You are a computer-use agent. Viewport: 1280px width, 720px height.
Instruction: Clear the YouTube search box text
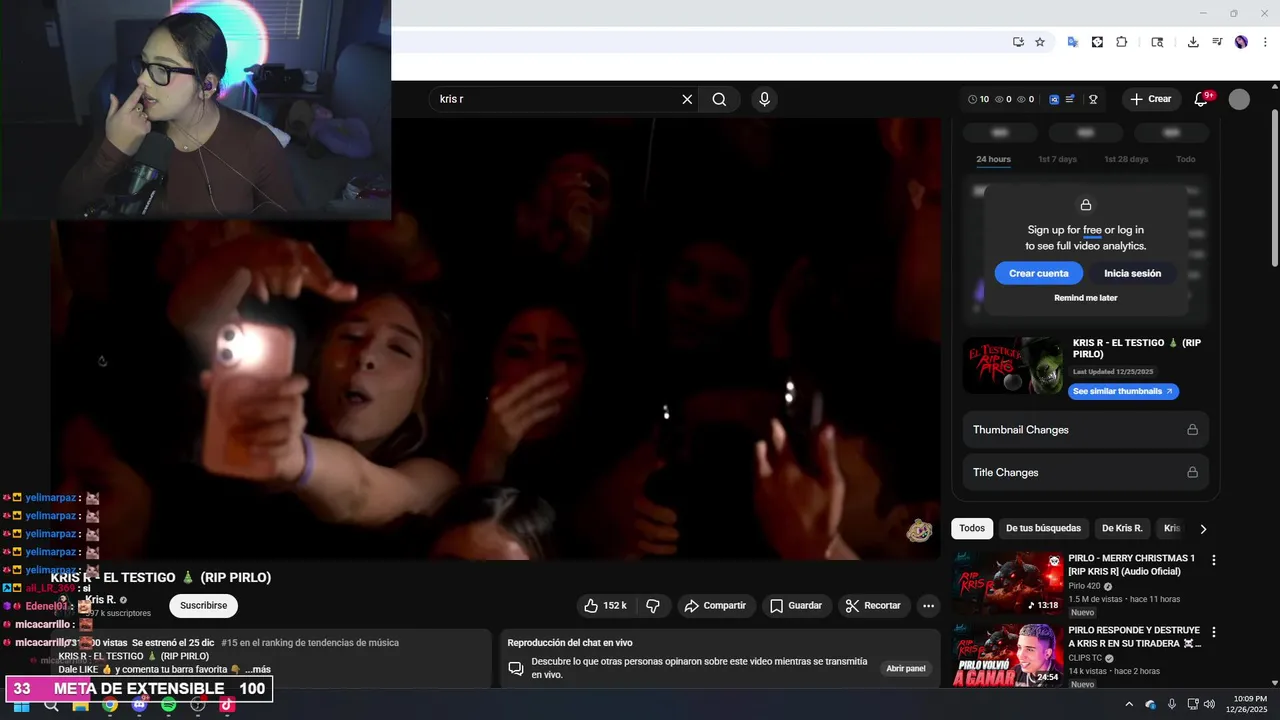tap(687, 99)
